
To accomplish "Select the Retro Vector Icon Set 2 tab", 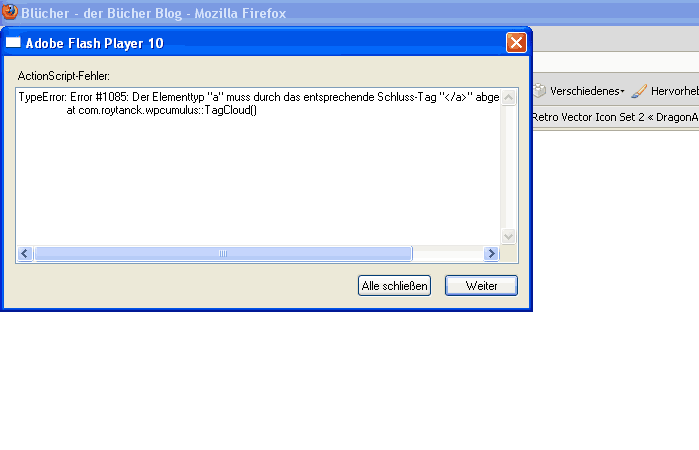I will (x=615, y=117).
